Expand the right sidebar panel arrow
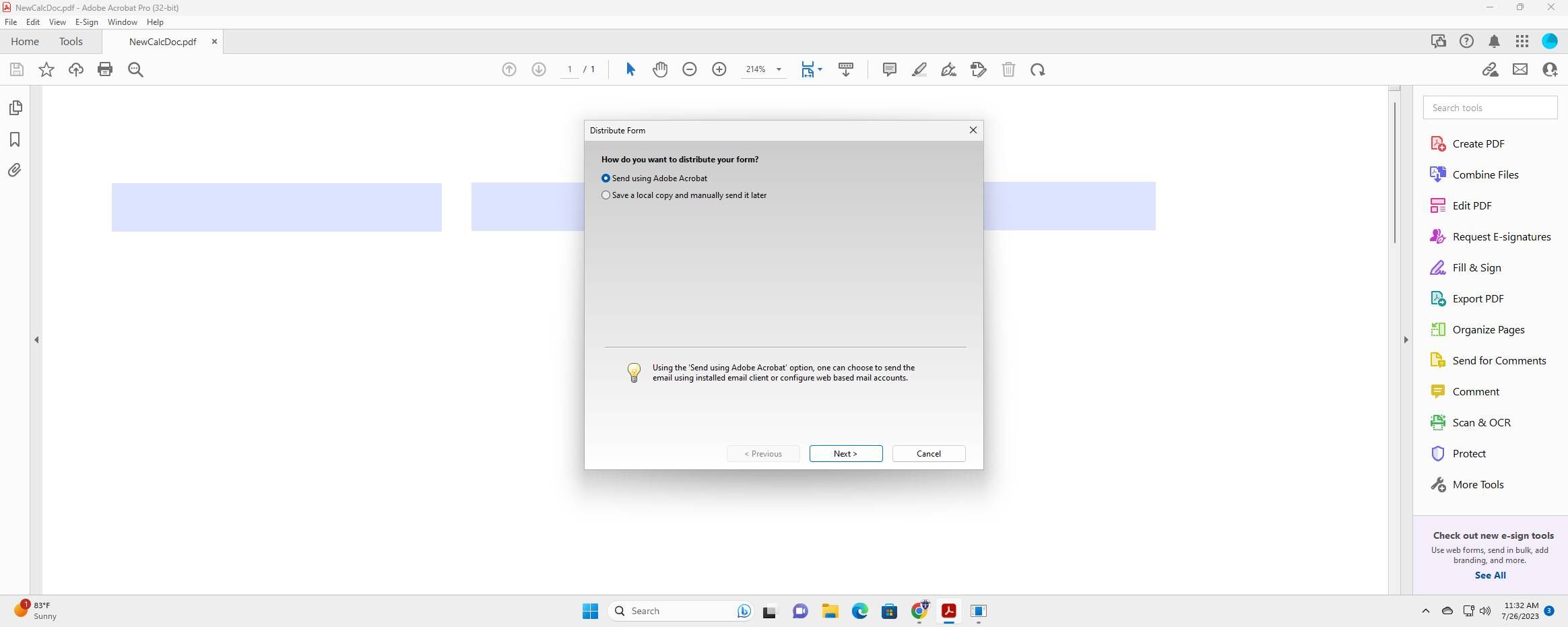This screenshot has height=627, width=1568. tap(1405, 339)
